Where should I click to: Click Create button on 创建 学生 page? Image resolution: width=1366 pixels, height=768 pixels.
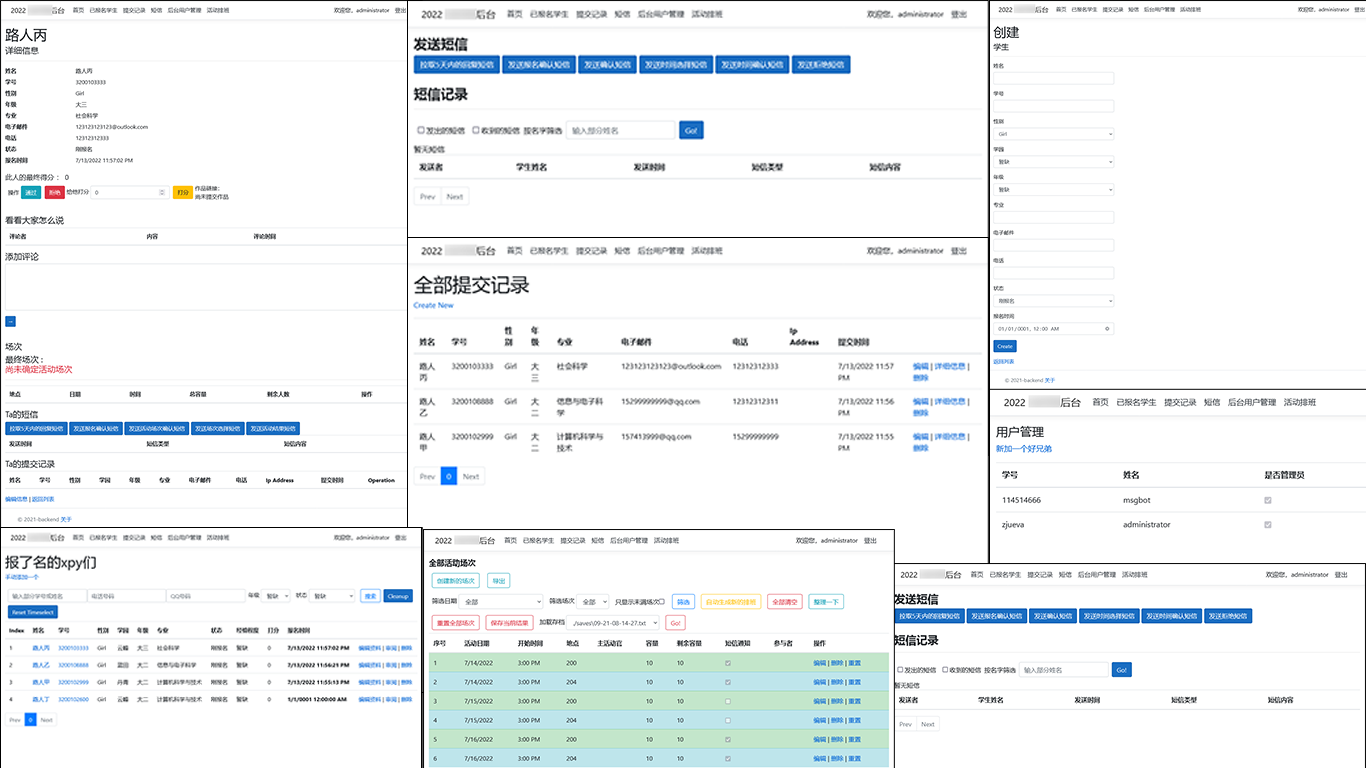tap(1004, 346)
